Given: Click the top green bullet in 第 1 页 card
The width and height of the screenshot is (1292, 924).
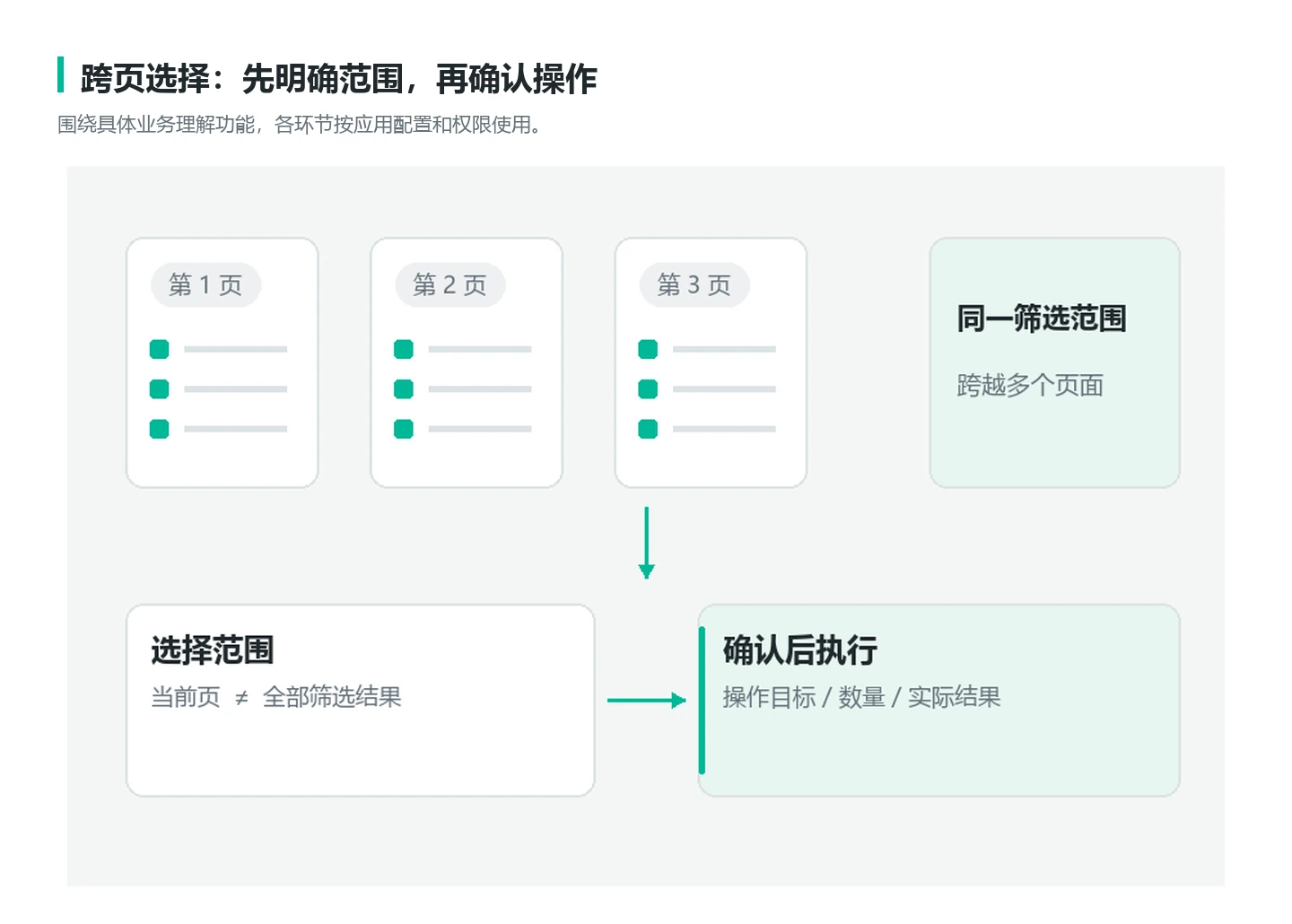Looking at the screenshot, I should pyautogui.click(x=160, y=349).
